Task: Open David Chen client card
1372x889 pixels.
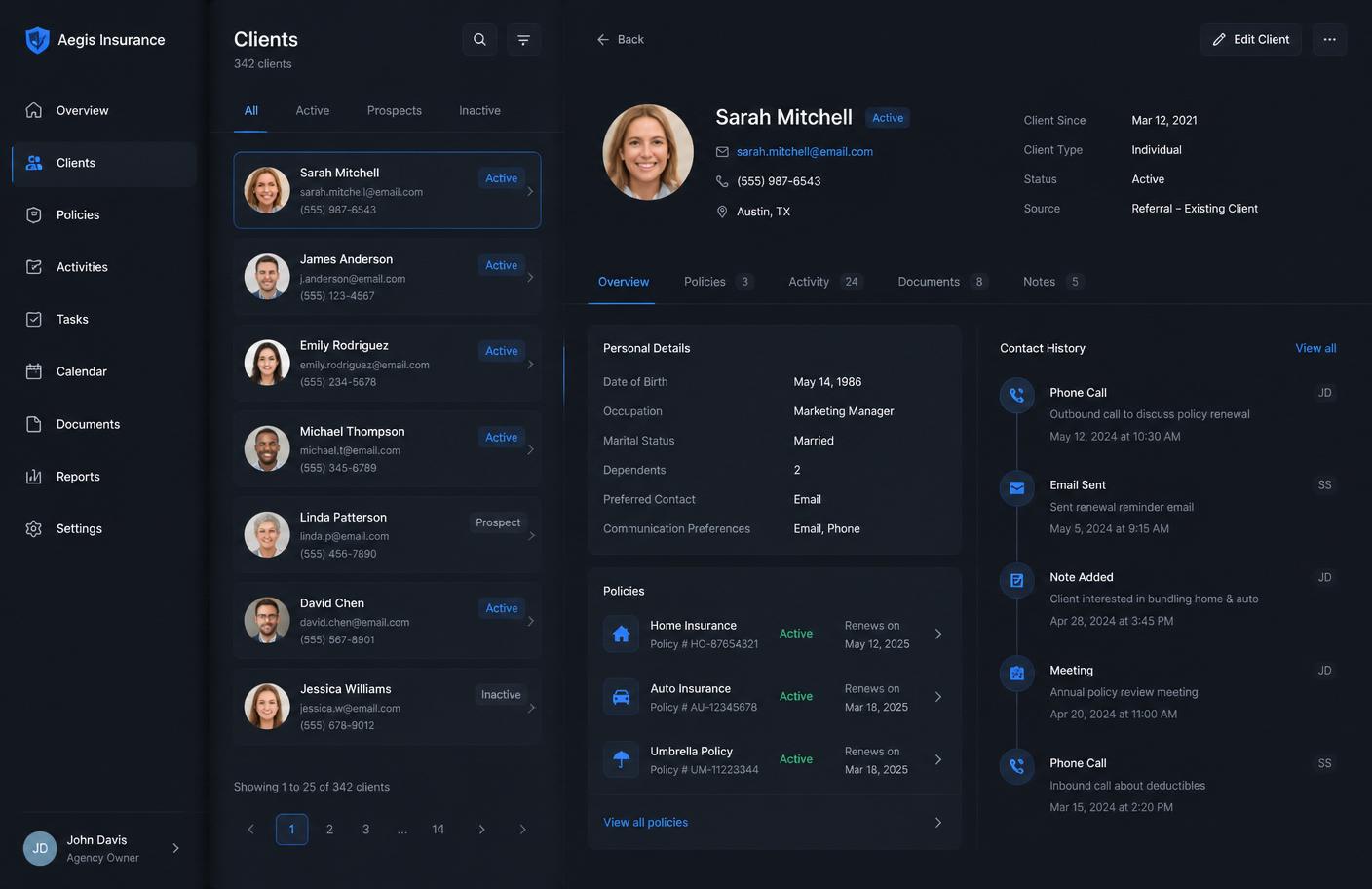Action: [x=387, y=621]
